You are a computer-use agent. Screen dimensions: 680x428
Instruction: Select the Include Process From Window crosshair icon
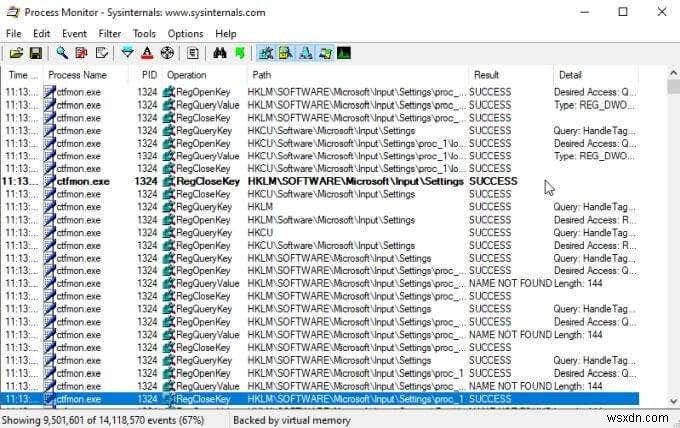pos(167,53)
